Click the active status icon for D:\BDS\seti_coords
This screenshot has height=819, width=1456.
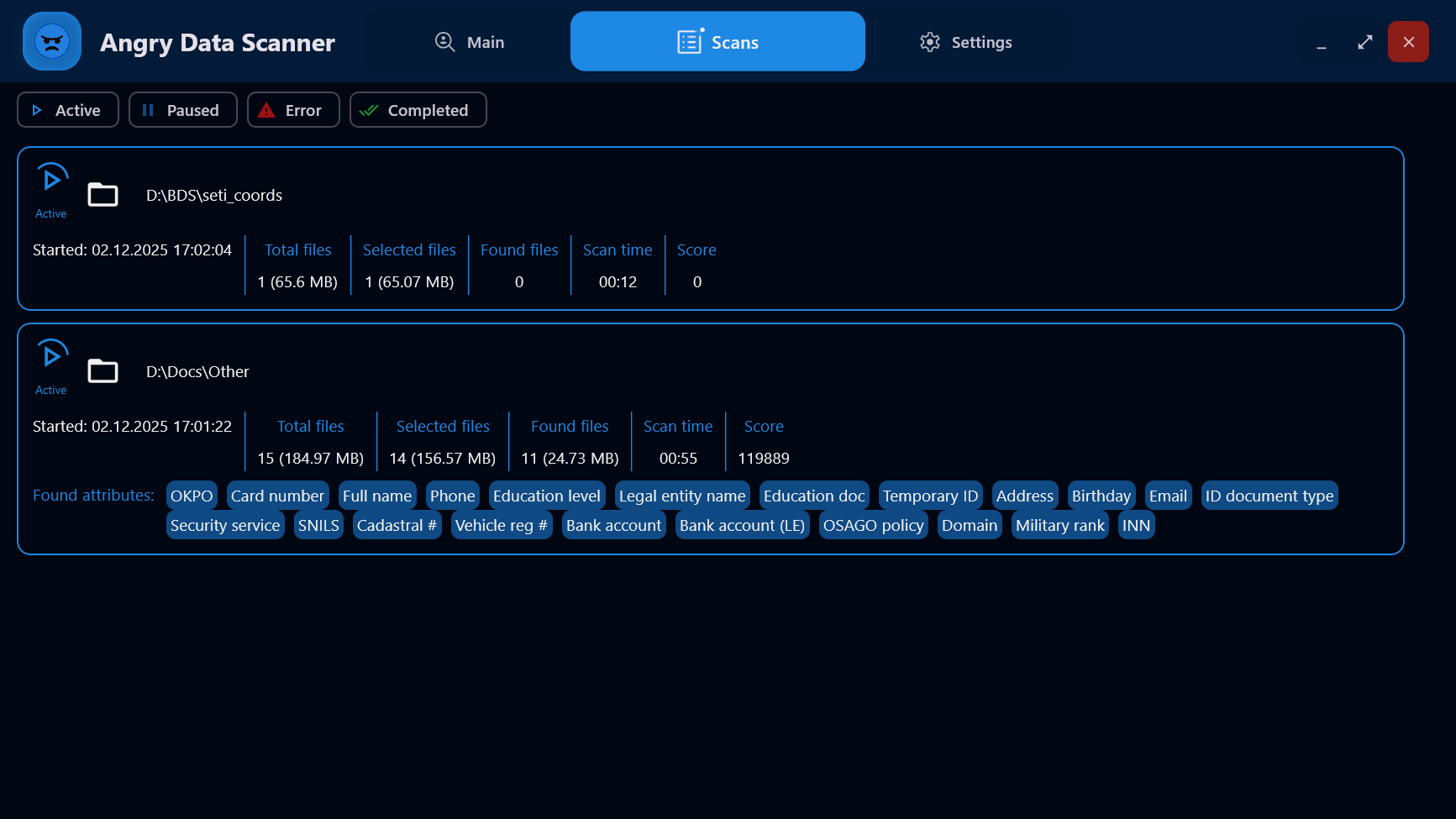pyautogui.click(x=51, y=179)
